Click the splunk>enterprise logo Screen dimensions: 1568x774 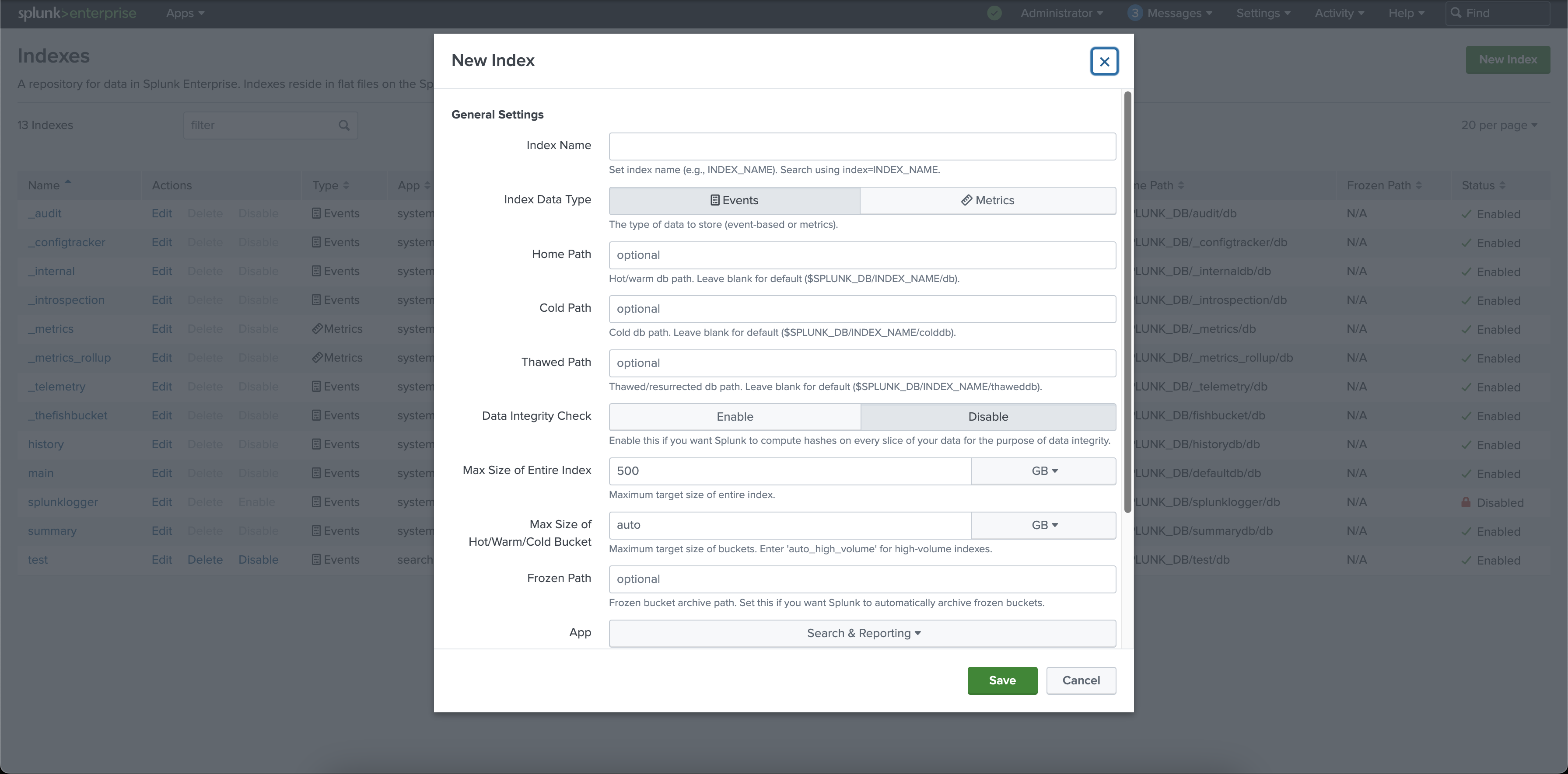click(77, 14)
